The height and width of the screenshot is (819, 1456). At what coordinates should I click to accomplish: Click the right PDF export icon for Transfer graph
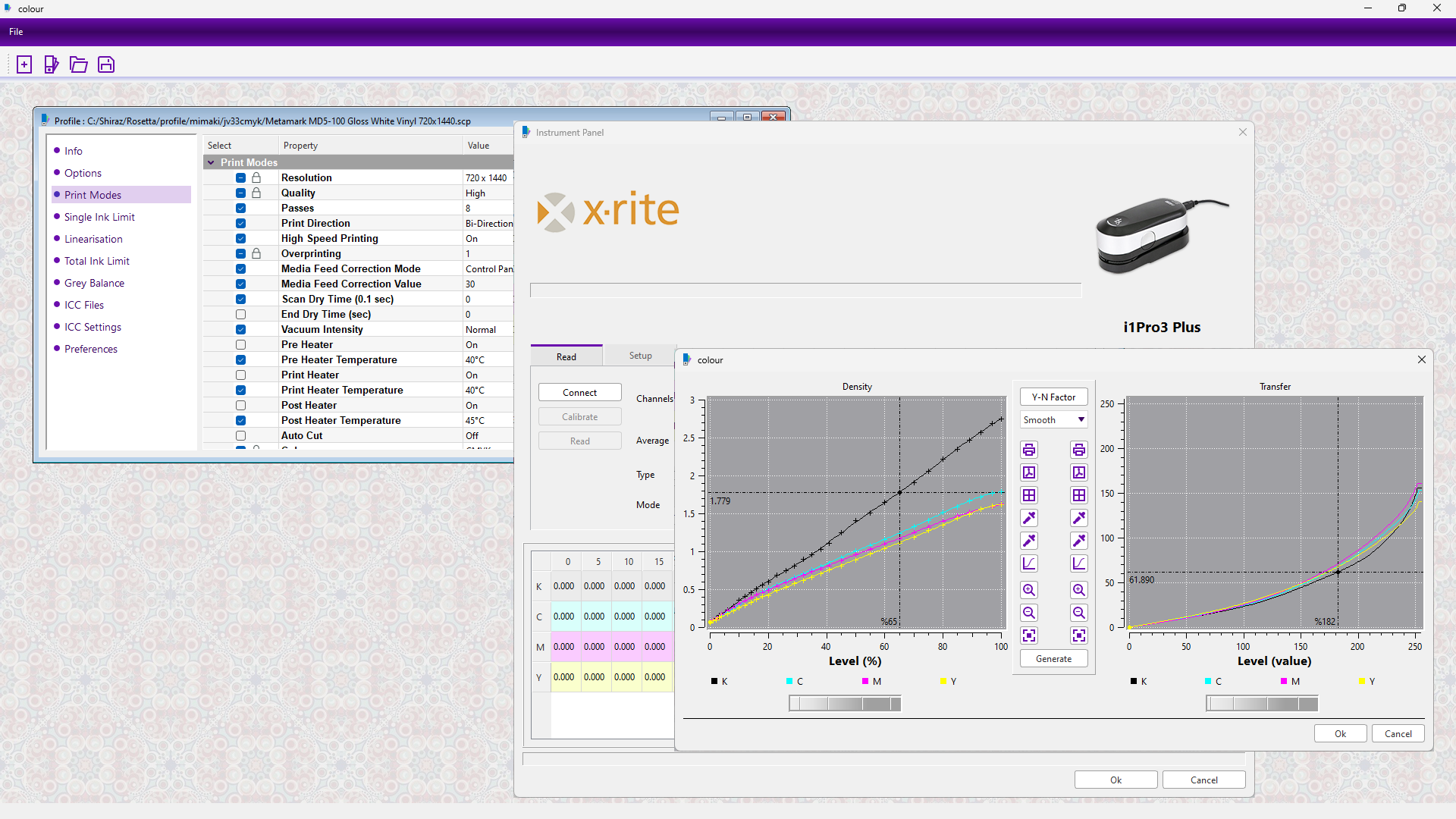tap(1079, 472)
